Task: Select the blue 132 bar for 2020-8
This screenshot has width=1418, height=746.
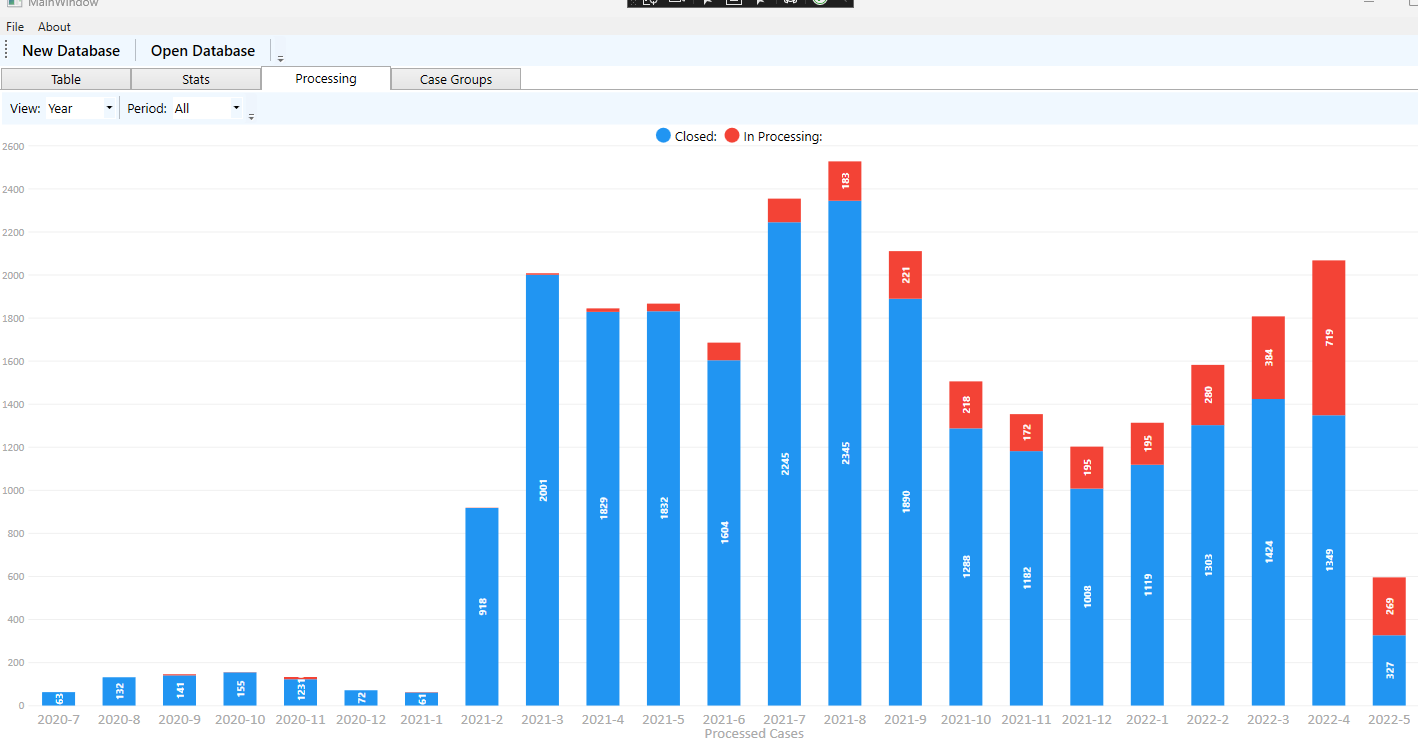Action: (x=119, y=692)
